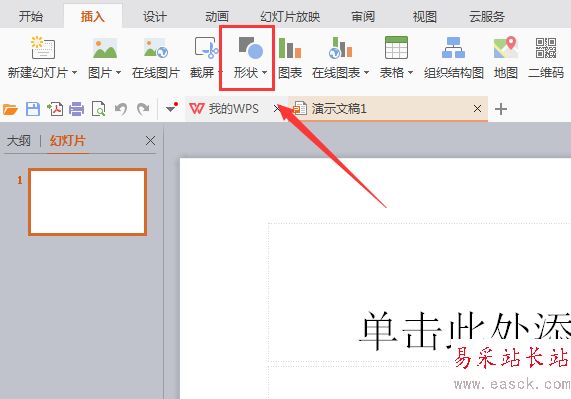Expand the 形状 dropdown arrow
This screenshot has width=571, height=399.
[264, 73]
